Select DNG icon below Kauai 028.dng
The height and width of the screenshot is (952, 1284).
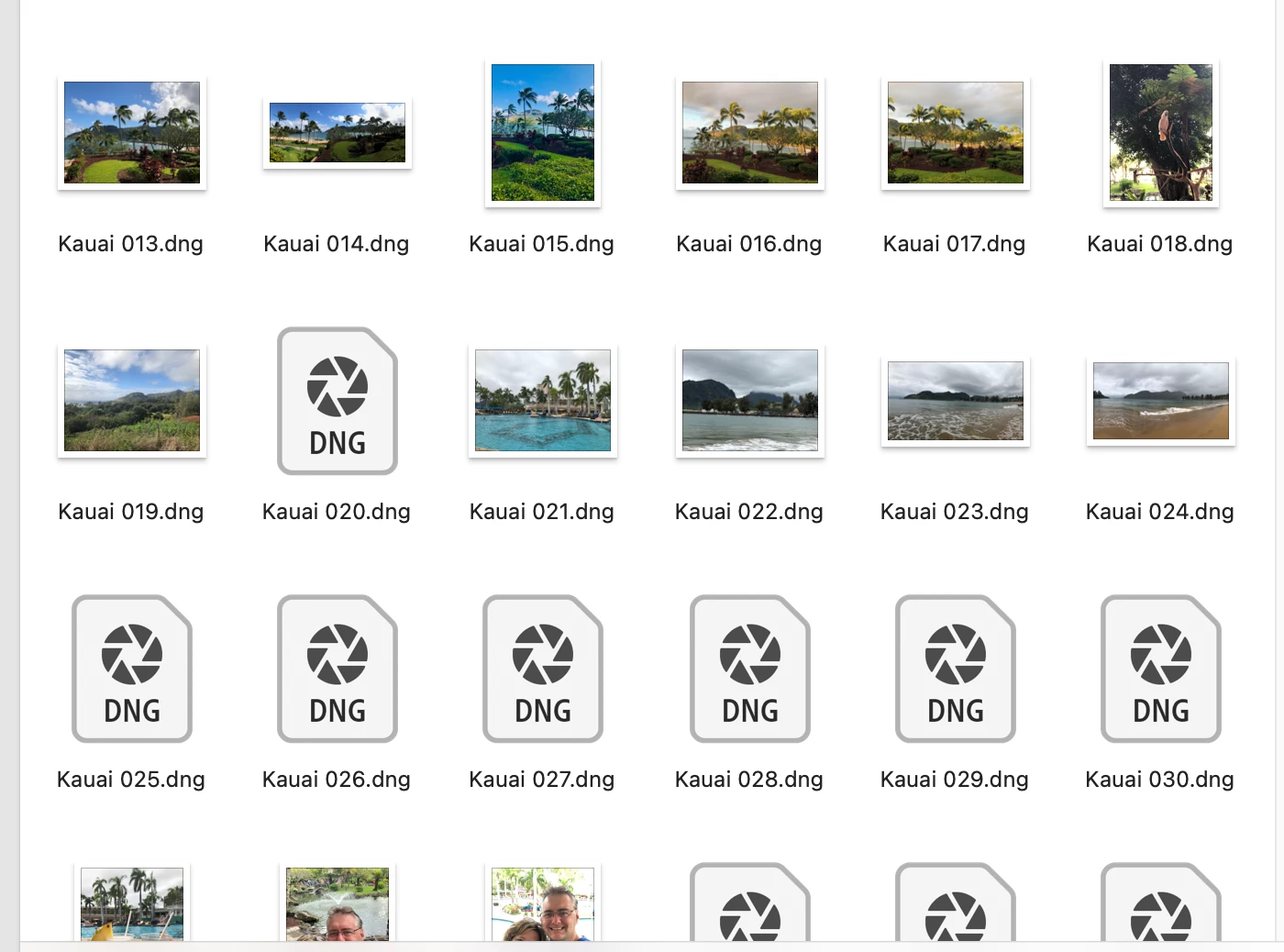click(x=750, y=902)
